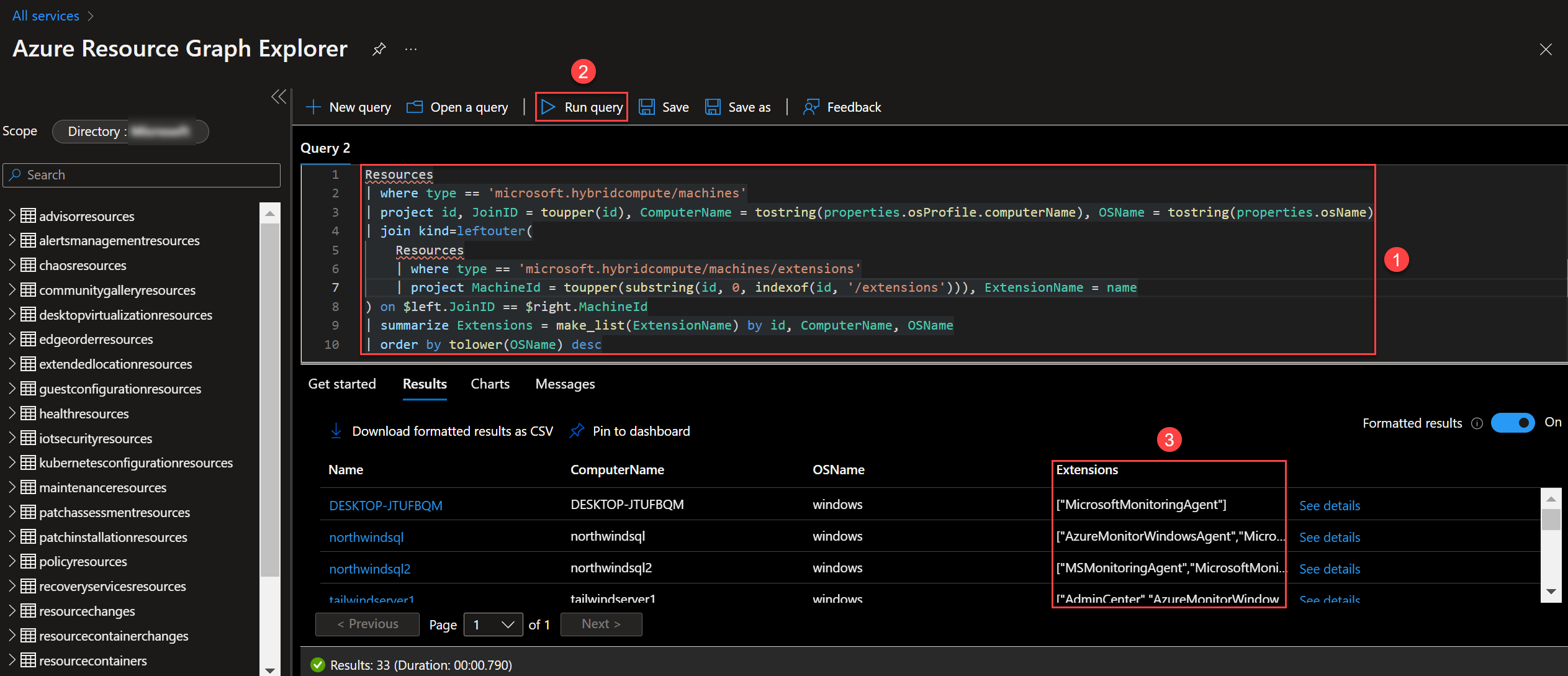Click the Run query play icon
Image resolution: width=1568 pixels, height=676 pixels.
548,107
